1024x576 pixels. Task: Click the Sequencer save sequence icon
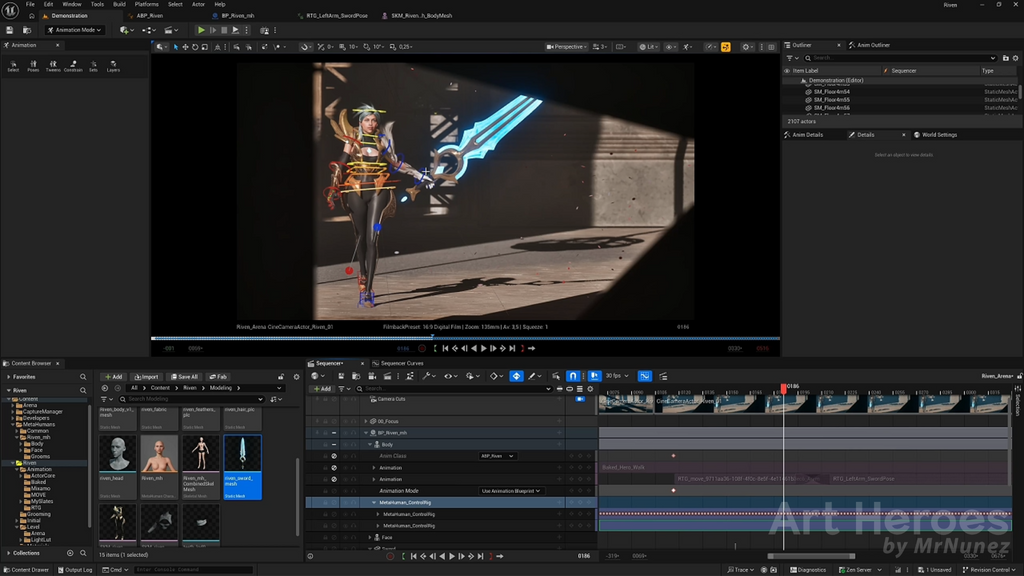341,376
